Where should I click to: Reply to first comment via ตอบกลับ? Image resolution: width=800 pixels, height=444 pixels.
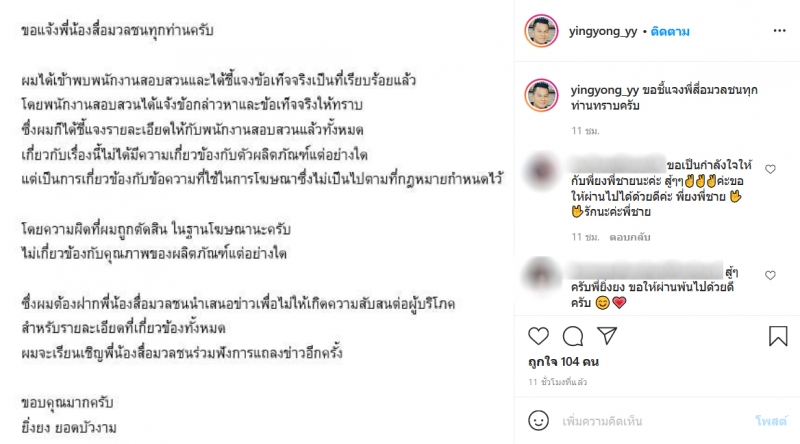(630, 237)
